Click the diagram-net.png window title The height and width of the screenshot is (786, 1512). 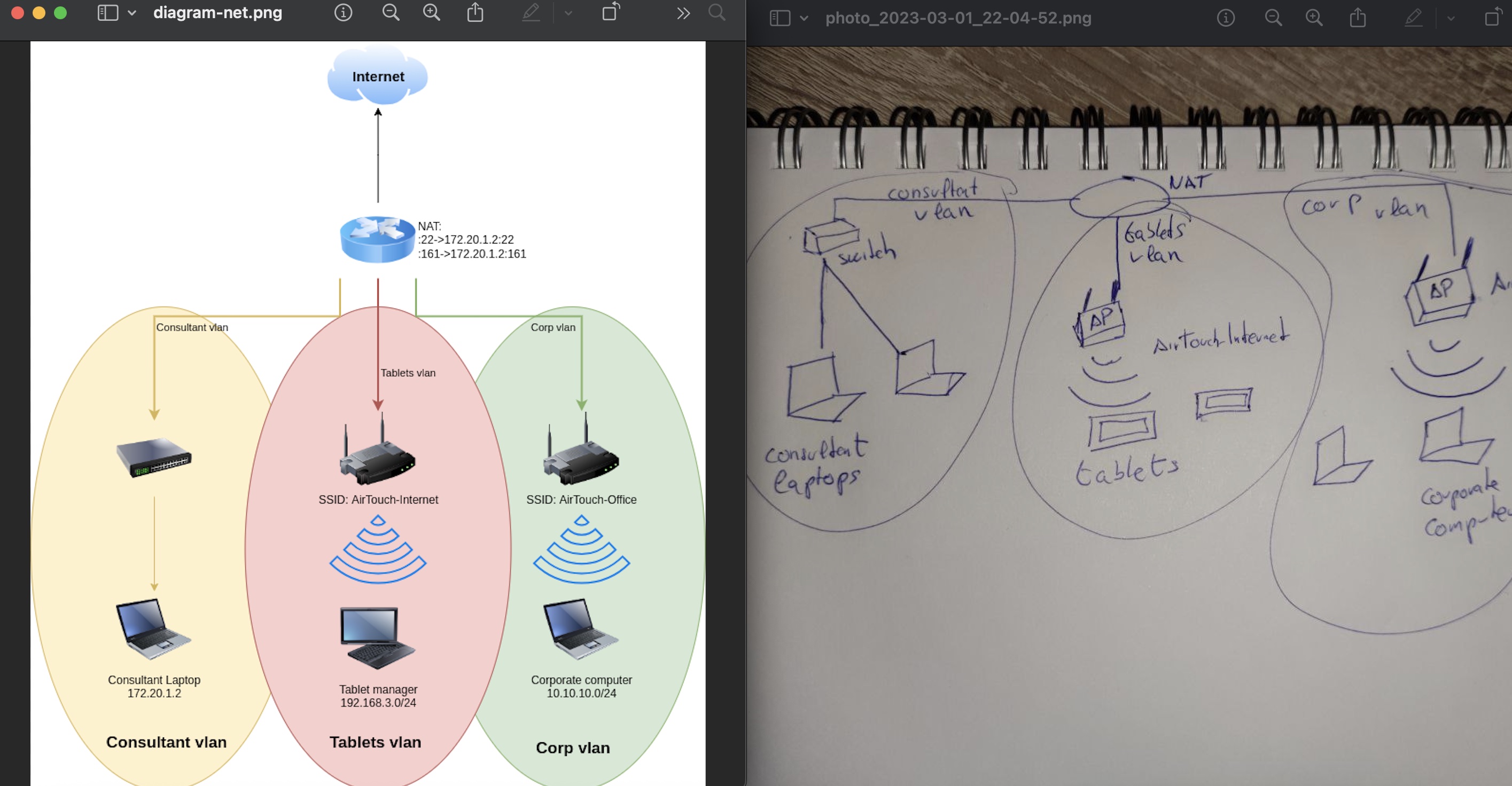click(218, 12)
